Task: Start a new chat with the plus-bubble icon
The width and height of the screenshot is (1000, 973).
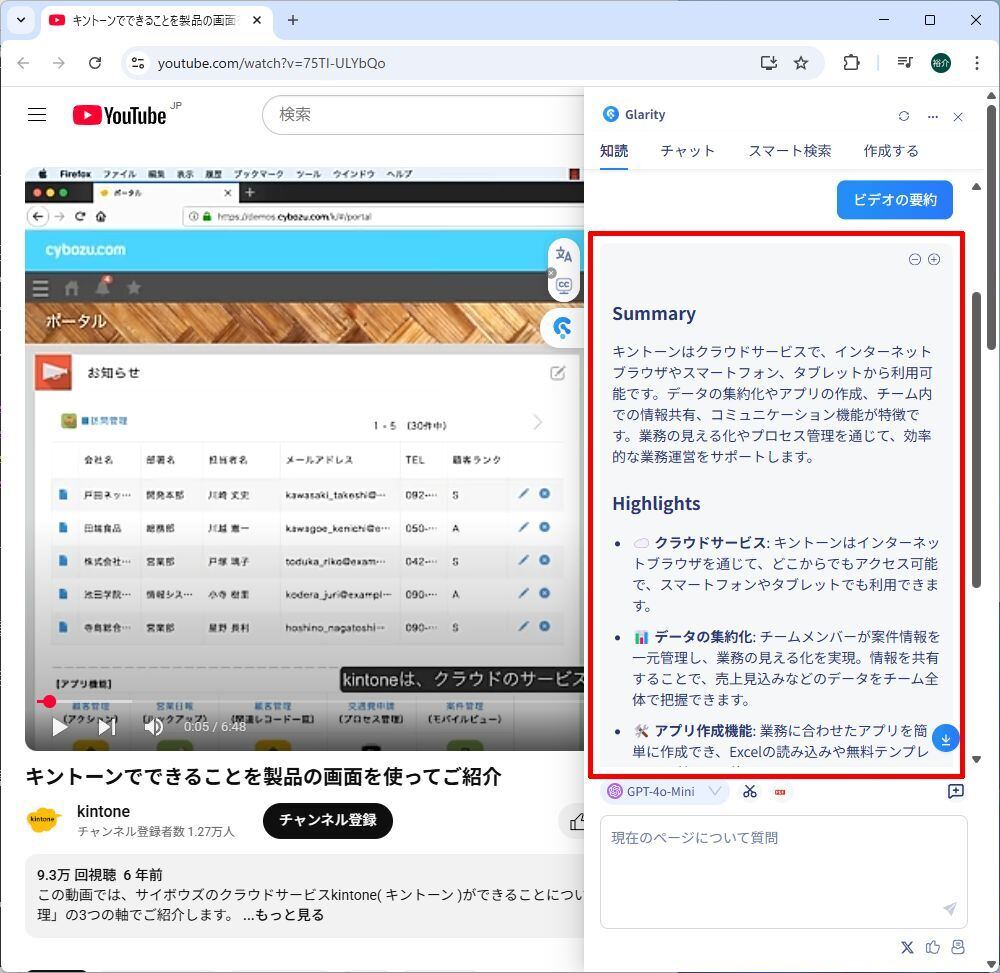Action: click(955, 791)
